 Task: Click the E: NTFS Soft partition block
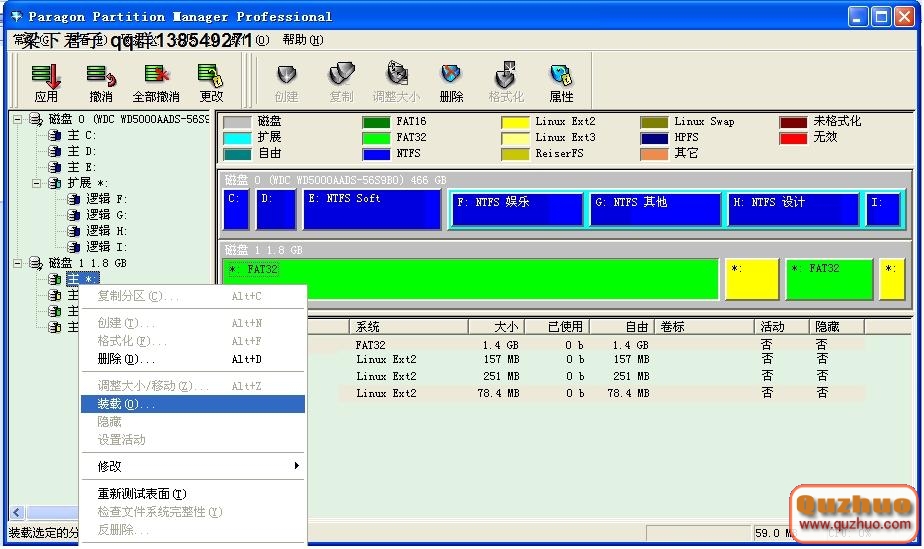[x=372, y=210]
